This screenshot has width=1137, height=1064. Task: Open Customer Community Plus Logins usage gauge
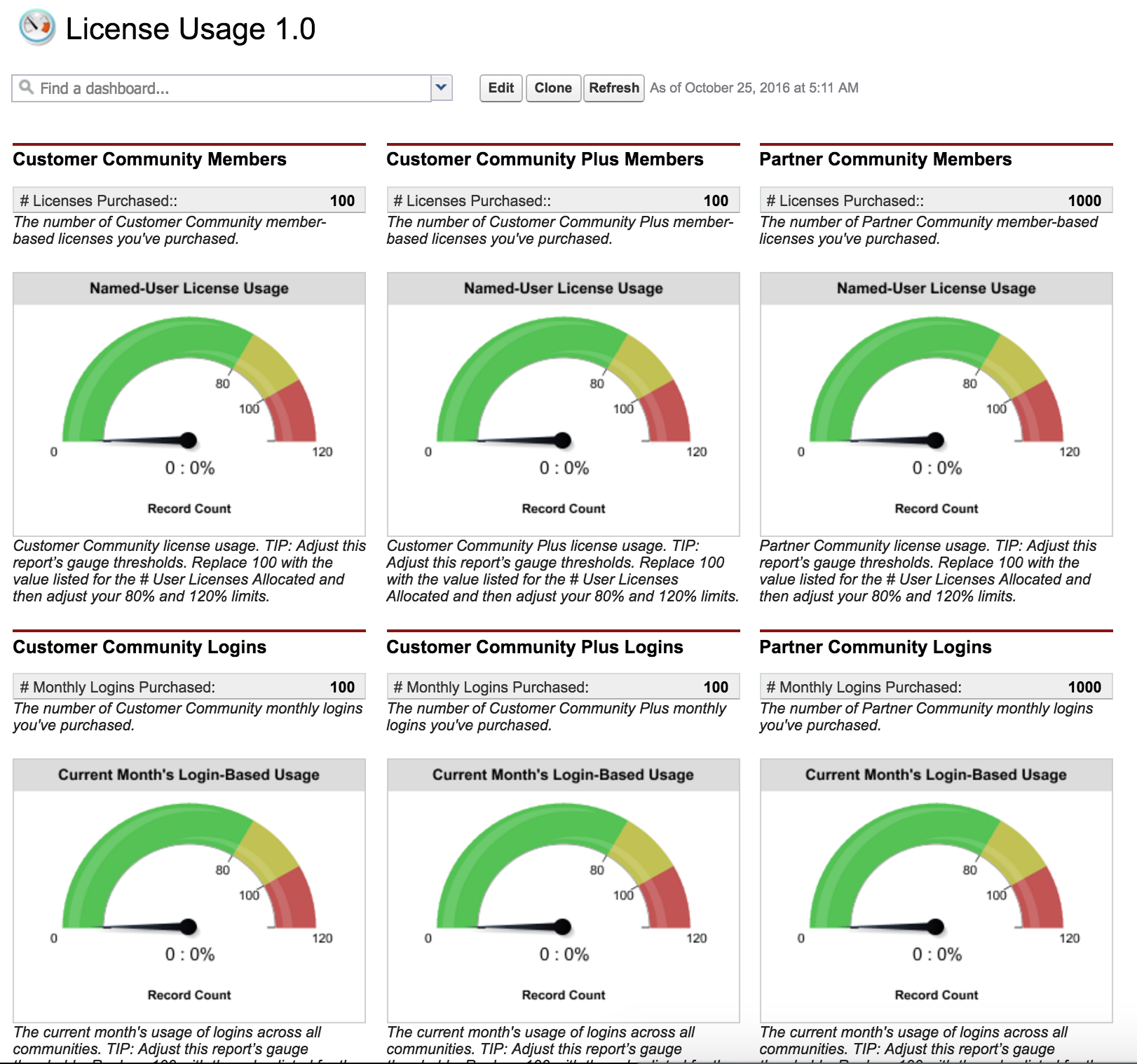pos(563,894)
